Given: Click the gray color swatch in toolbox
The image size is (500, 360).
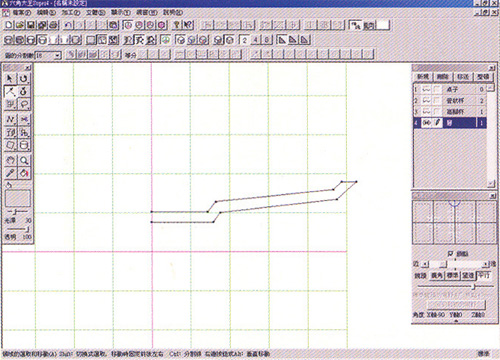Looking at the screenshot, I should [18, 198].
